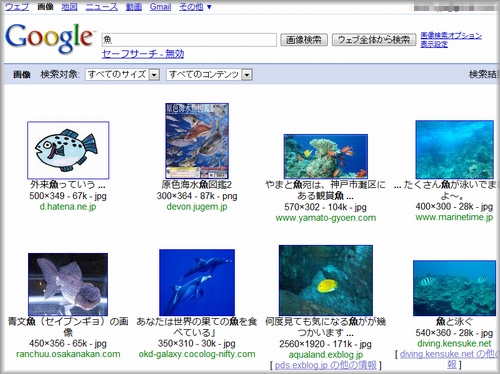Focus the search box containing 魚
This screenshot has height=374, width=500.
coord(189,40)
